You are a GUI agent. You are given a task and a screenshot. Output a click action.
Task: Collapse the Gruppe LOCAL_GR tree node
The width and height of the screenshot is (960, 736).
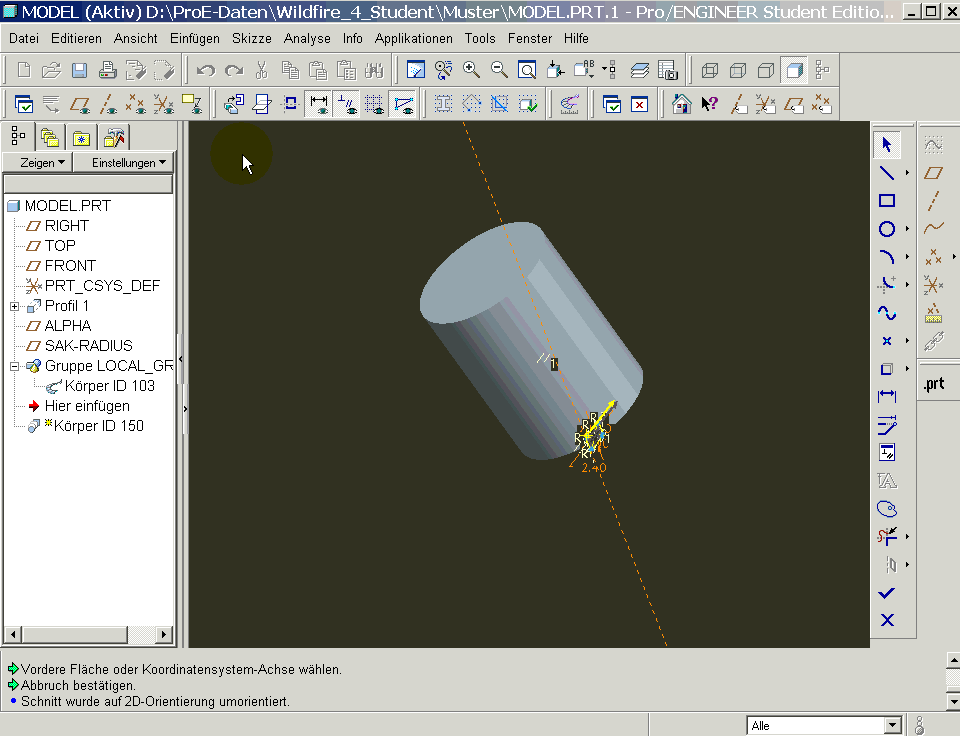tap(15, 366)
